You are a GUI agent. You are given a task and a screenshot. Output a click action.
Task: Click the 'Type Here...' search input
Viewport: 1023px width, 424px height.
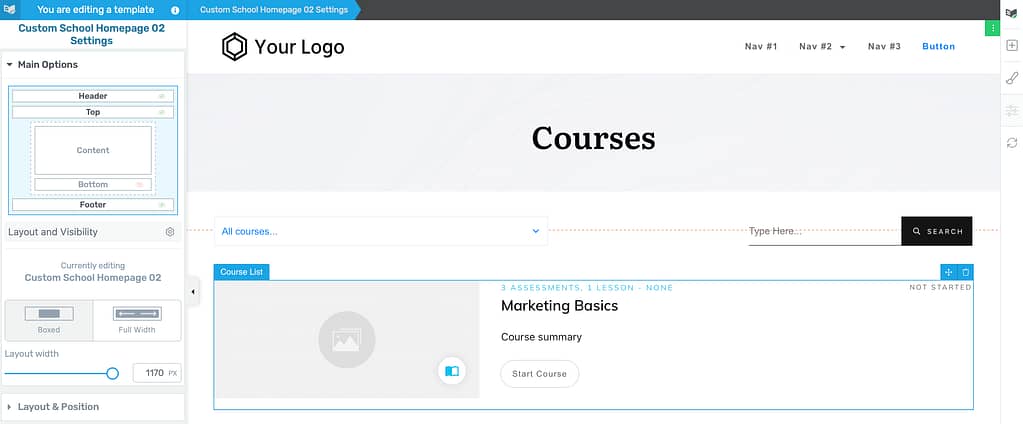tap(825, 231)
